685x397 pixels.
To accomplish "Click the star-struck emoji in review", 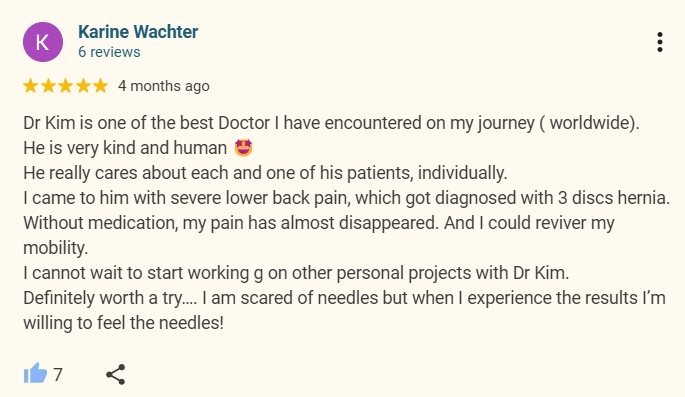I will (x=243, y=148).
